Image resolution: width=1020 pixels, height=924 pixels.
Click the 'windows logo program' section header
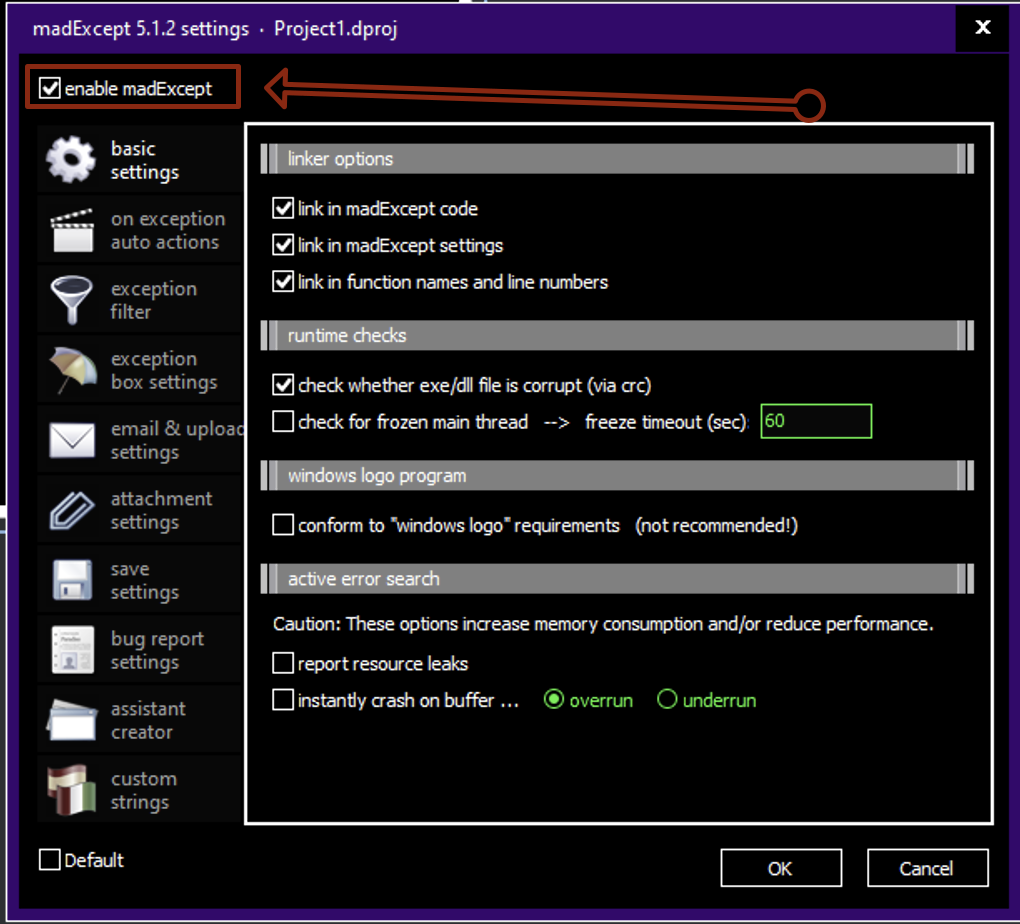coord(617,476)
